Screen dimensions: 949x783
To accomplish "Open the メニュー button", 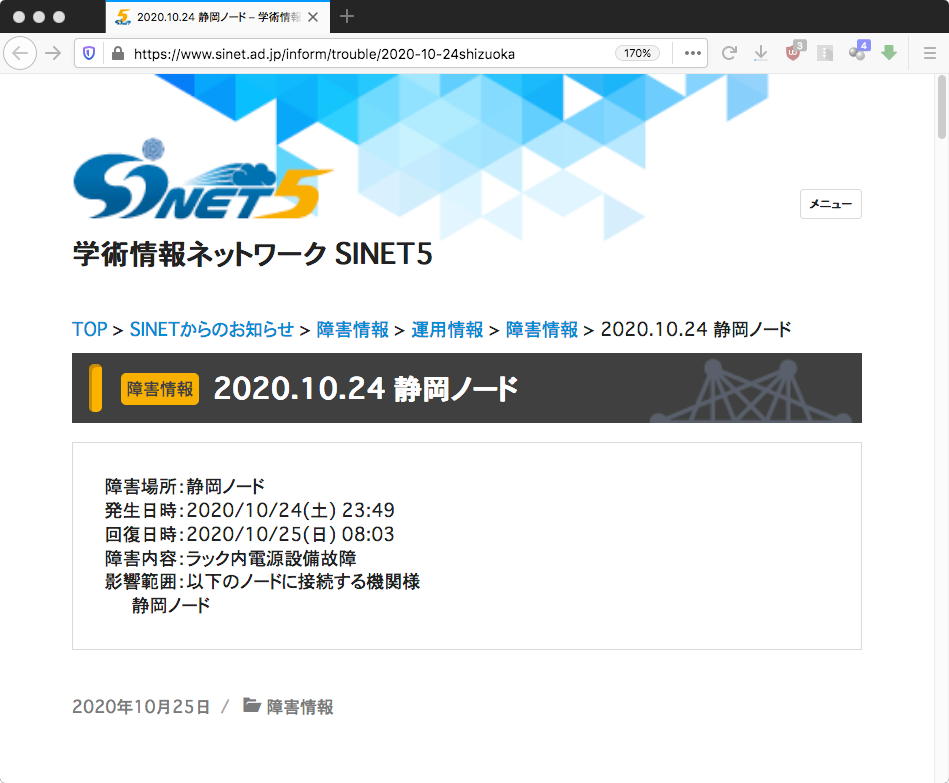I will [x=830, y=204].
